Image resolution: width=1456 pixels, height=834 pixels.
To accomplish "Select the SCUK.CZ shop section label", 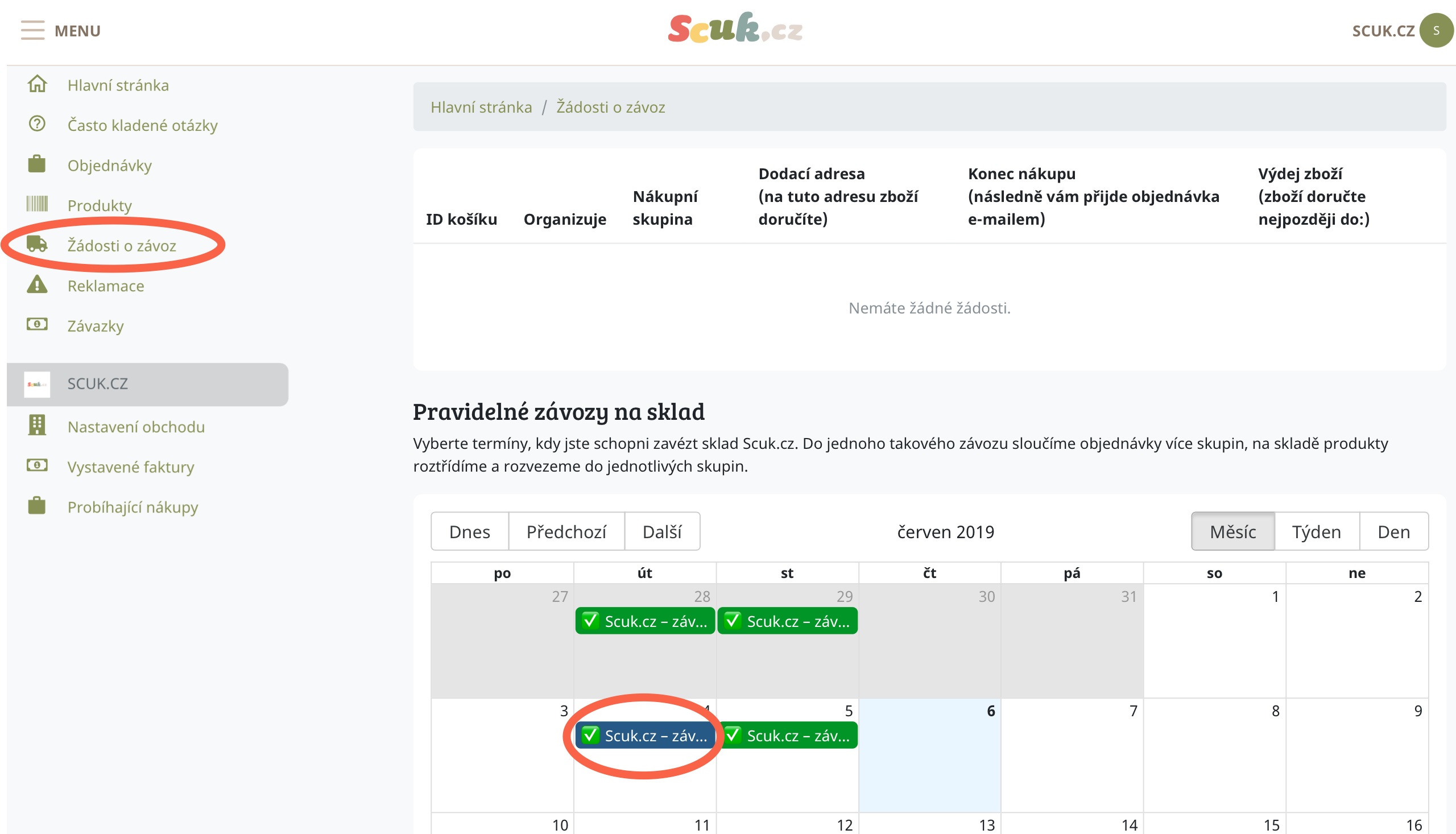I will [x=98, y=383].
